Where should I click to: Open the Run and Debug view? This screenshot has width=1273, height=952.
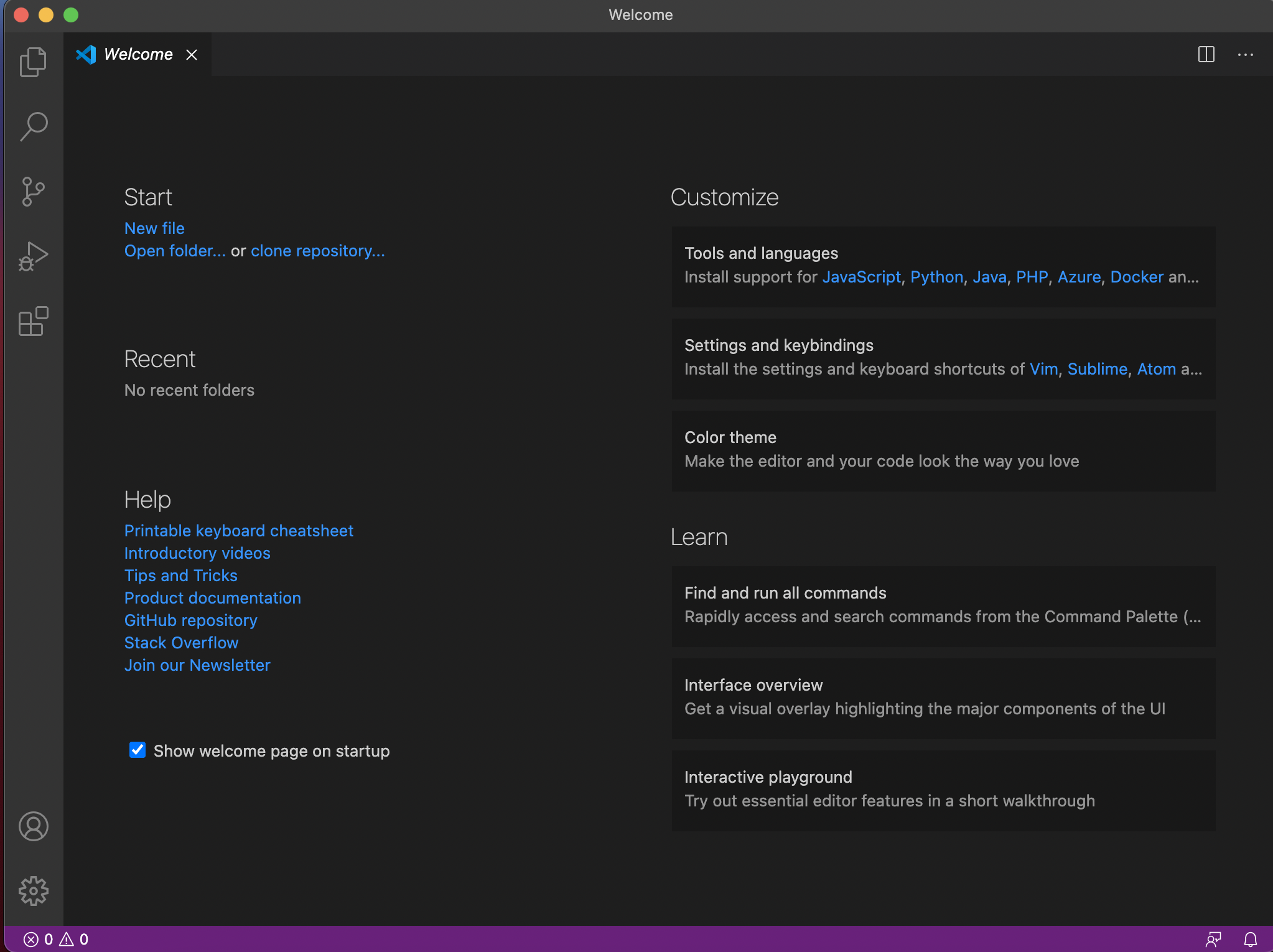[x=33, y=256]
